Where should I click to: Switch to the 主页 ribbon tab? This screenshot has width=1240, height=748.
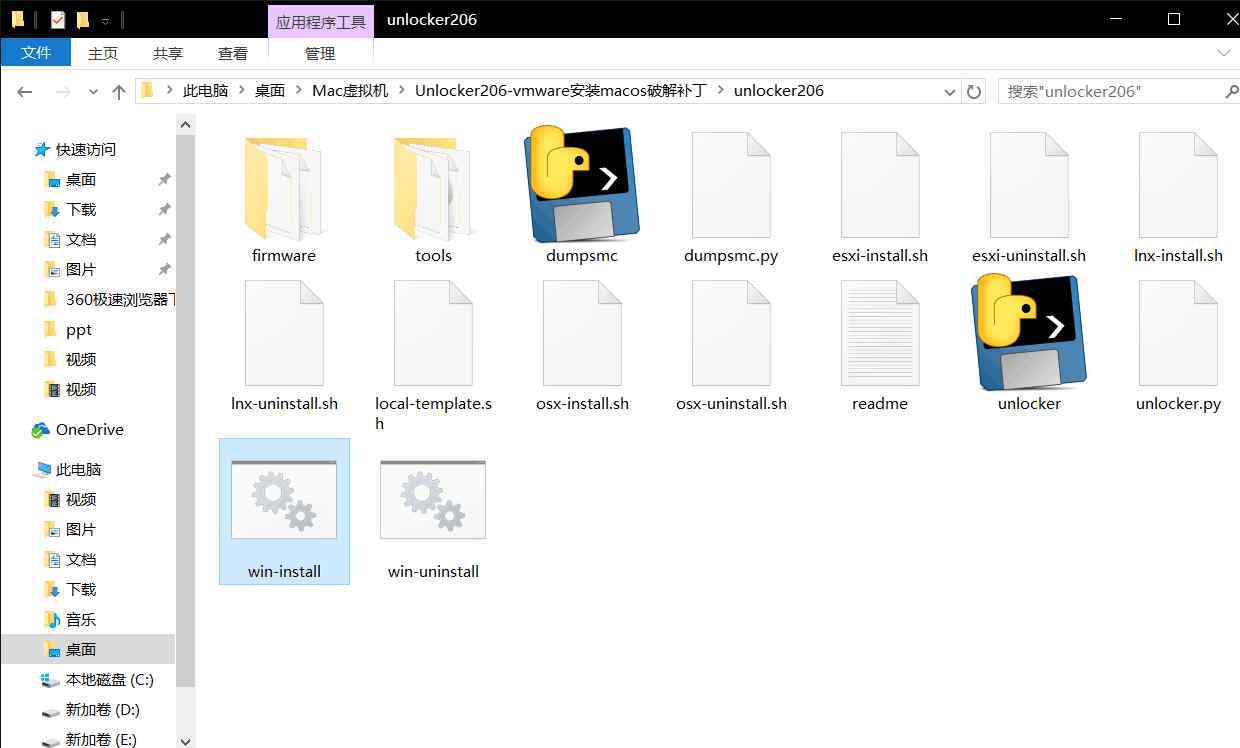point(103,53)
